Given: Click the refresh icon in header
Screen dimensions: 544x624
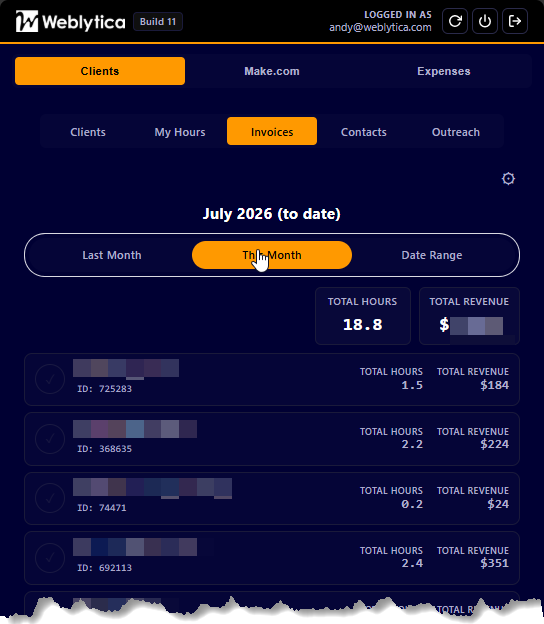Looking at the screenshot, I should coord(455,21).
